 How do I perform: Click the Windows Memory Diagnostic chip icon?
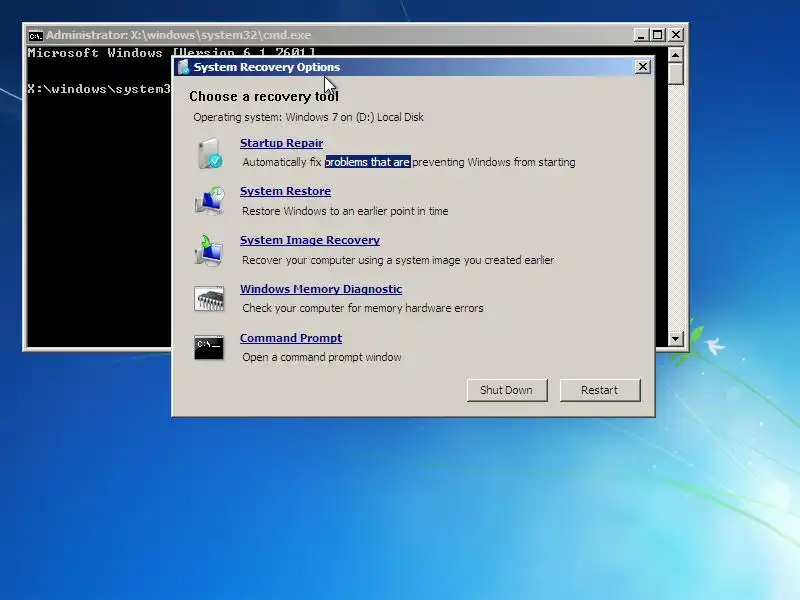209,298
